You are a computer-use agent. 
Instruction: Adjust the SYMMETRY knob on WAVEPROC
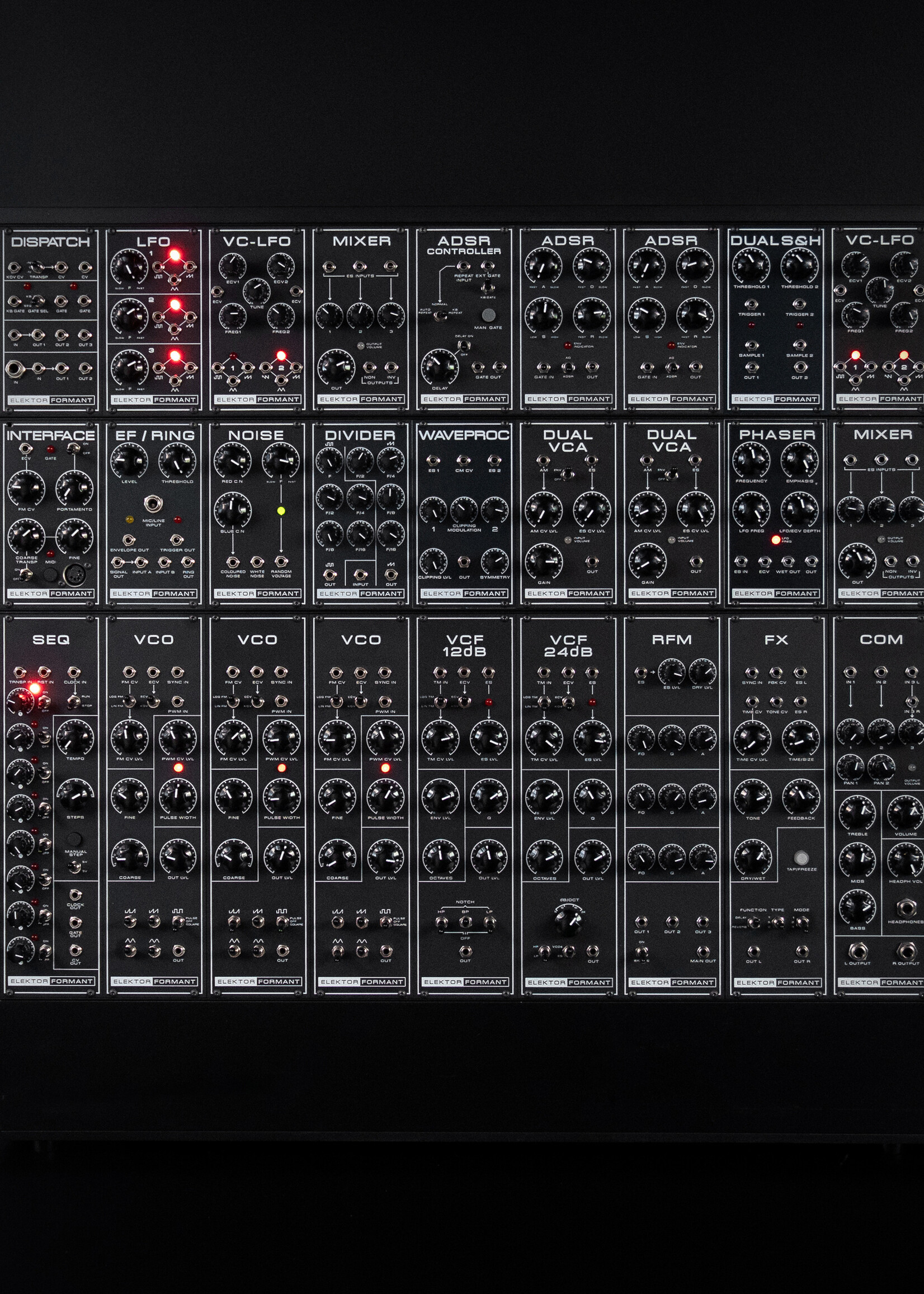tap(494, 562)
